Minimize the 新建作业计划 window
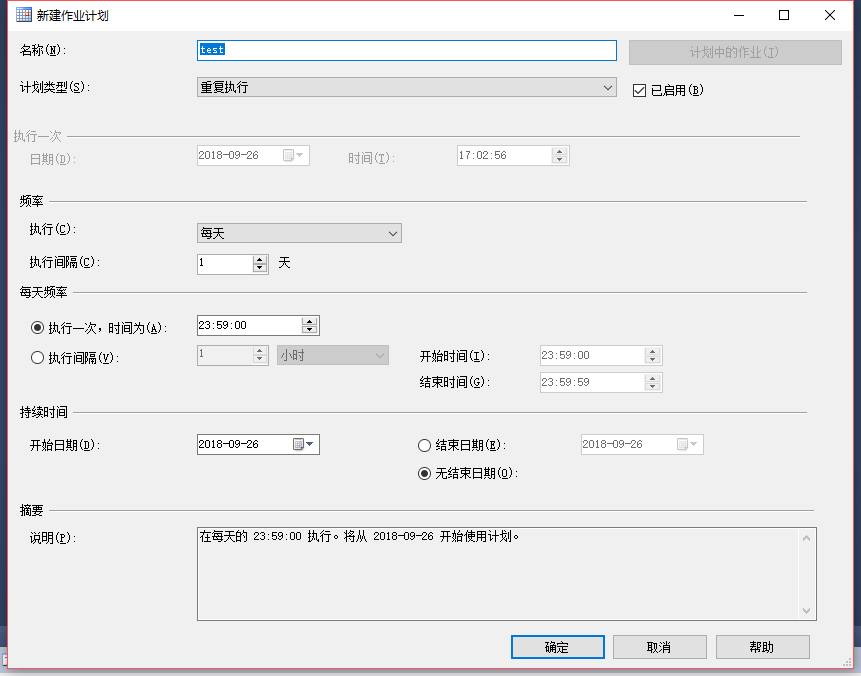The image size is (861, 676). [x=739, y=15]
